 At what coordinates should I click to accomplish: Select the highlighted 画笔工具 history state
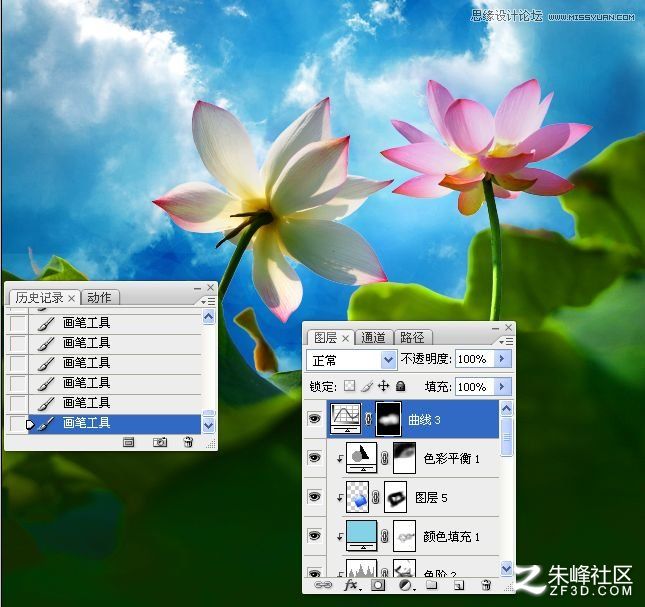(105, 424)
